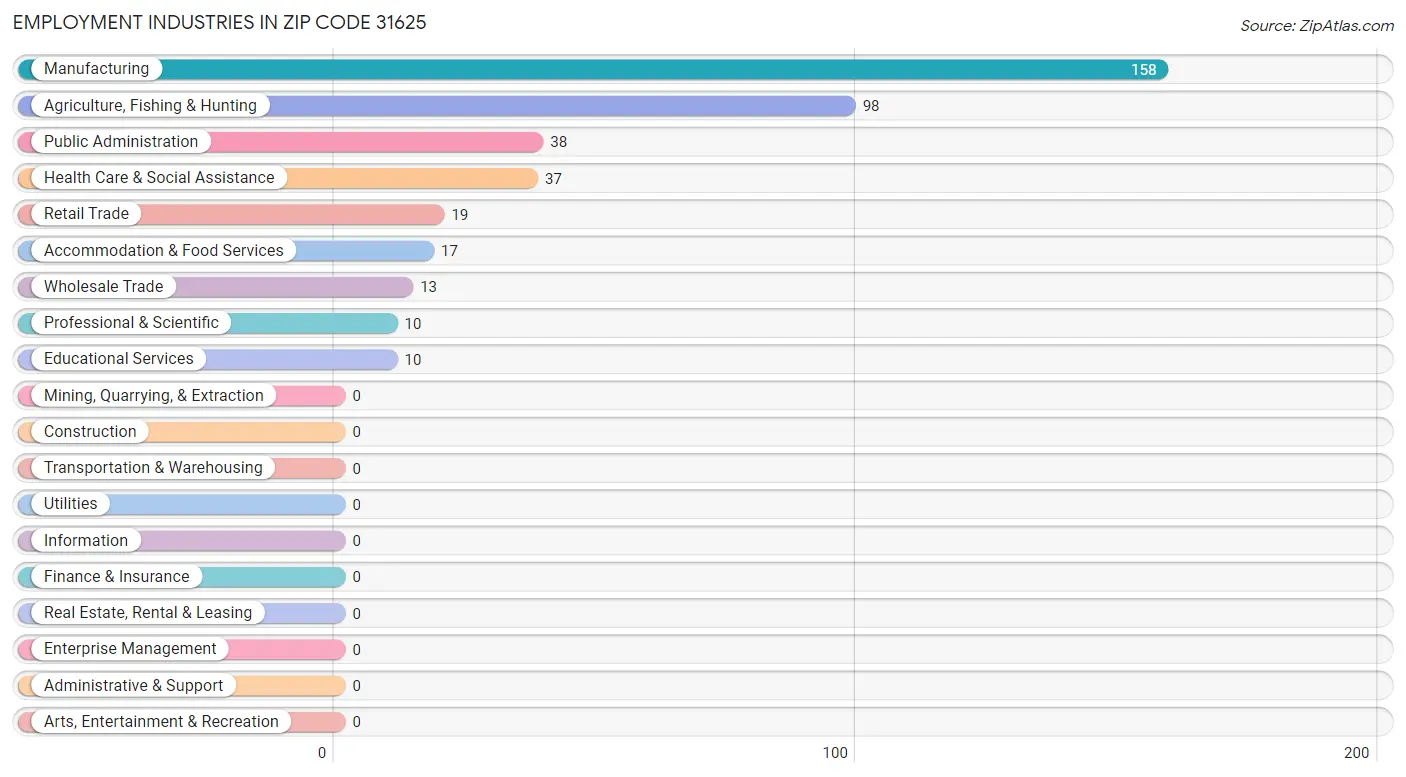Click the Utilities label
The height and width of the screenshot is (777, 1406).
(71, 503)
